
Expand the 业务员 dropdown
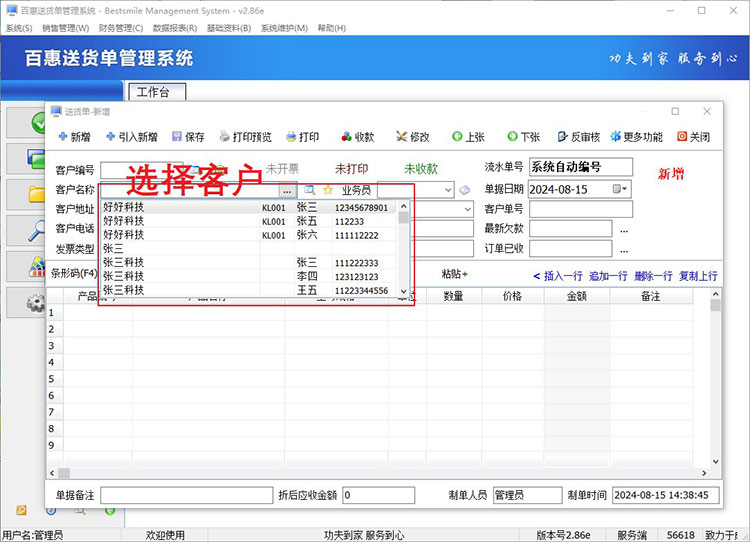click(x=448, y=190)
